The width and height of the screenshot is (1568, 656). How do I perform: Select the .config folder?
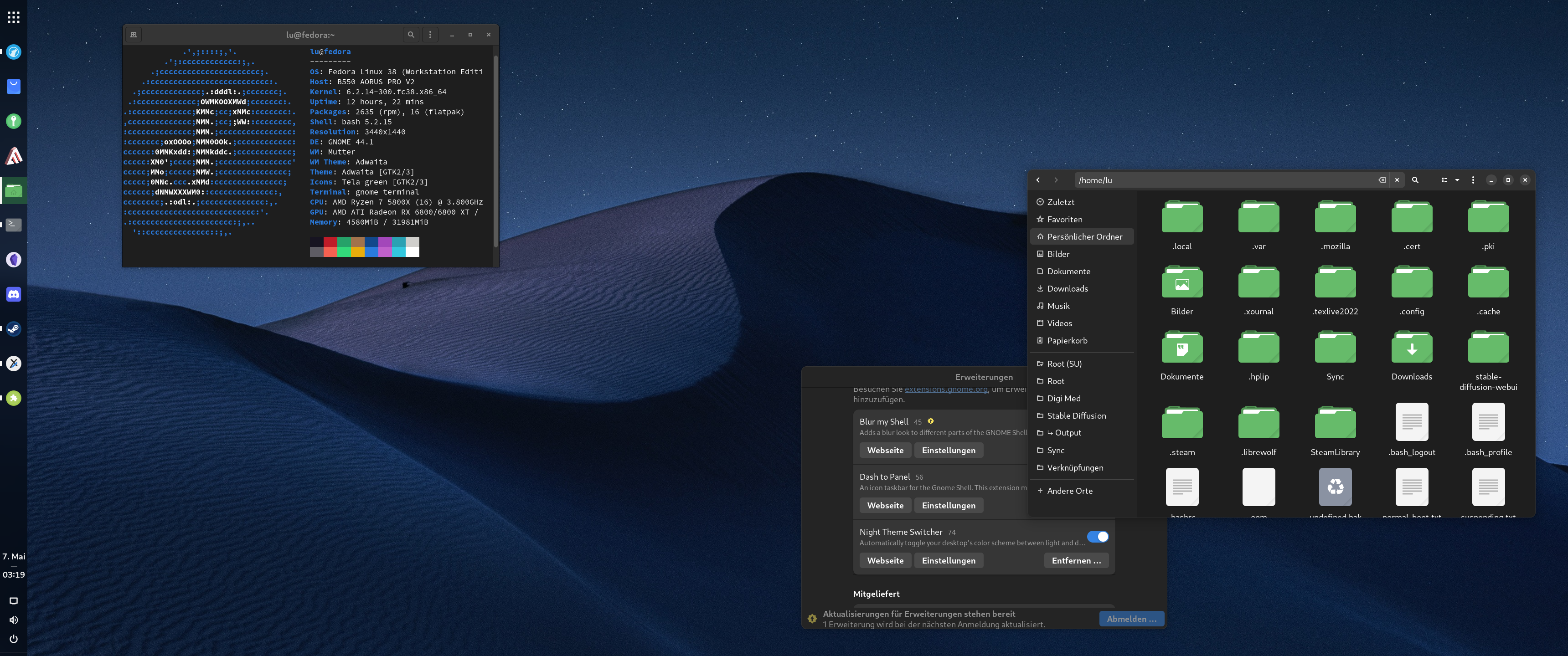[x=1412, y=290]
